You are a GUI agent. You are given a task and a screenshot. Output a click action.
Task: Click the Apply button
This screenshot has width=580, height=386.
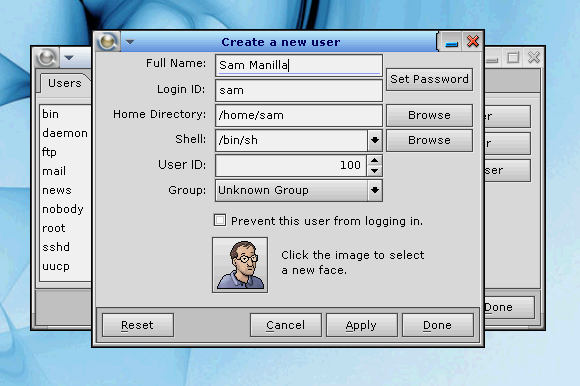click(x=361, y=325)
